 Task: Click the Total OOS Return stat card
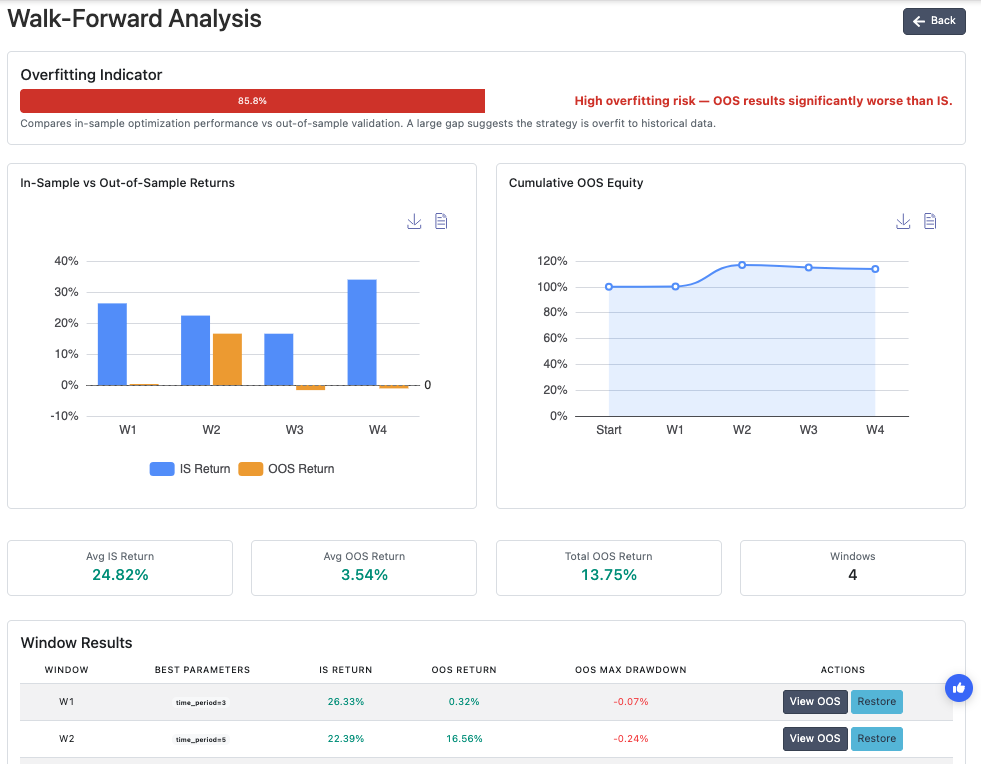pos(609,568)
